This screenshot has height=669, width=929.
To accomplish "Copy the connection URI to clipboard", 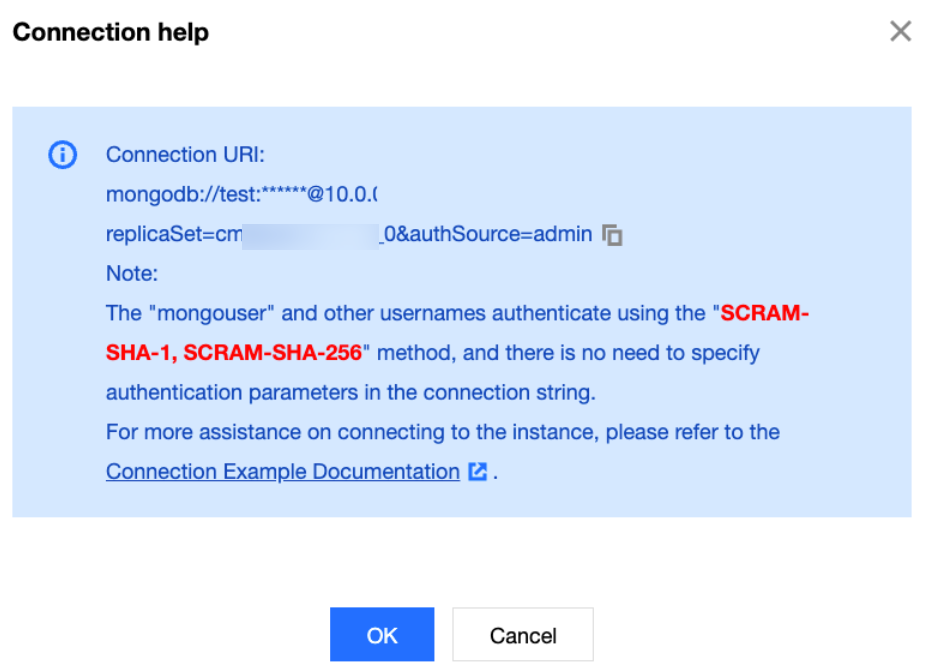I will 612,236.
